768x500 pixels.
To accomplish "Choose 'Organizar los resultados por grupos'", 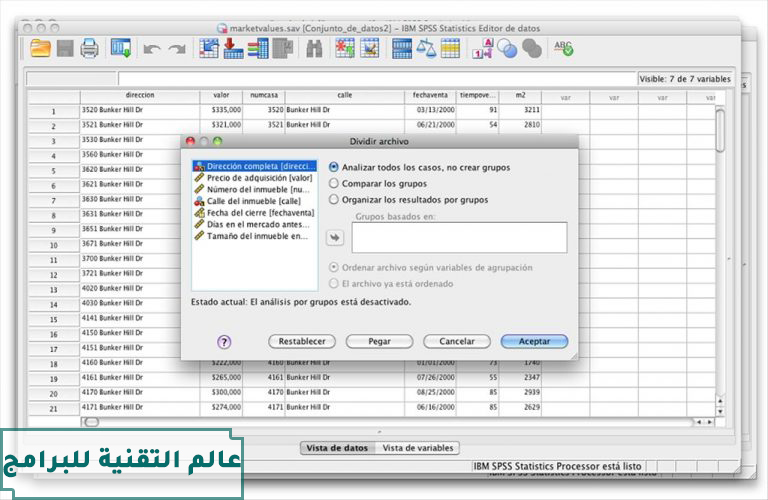I will (408, 200).
